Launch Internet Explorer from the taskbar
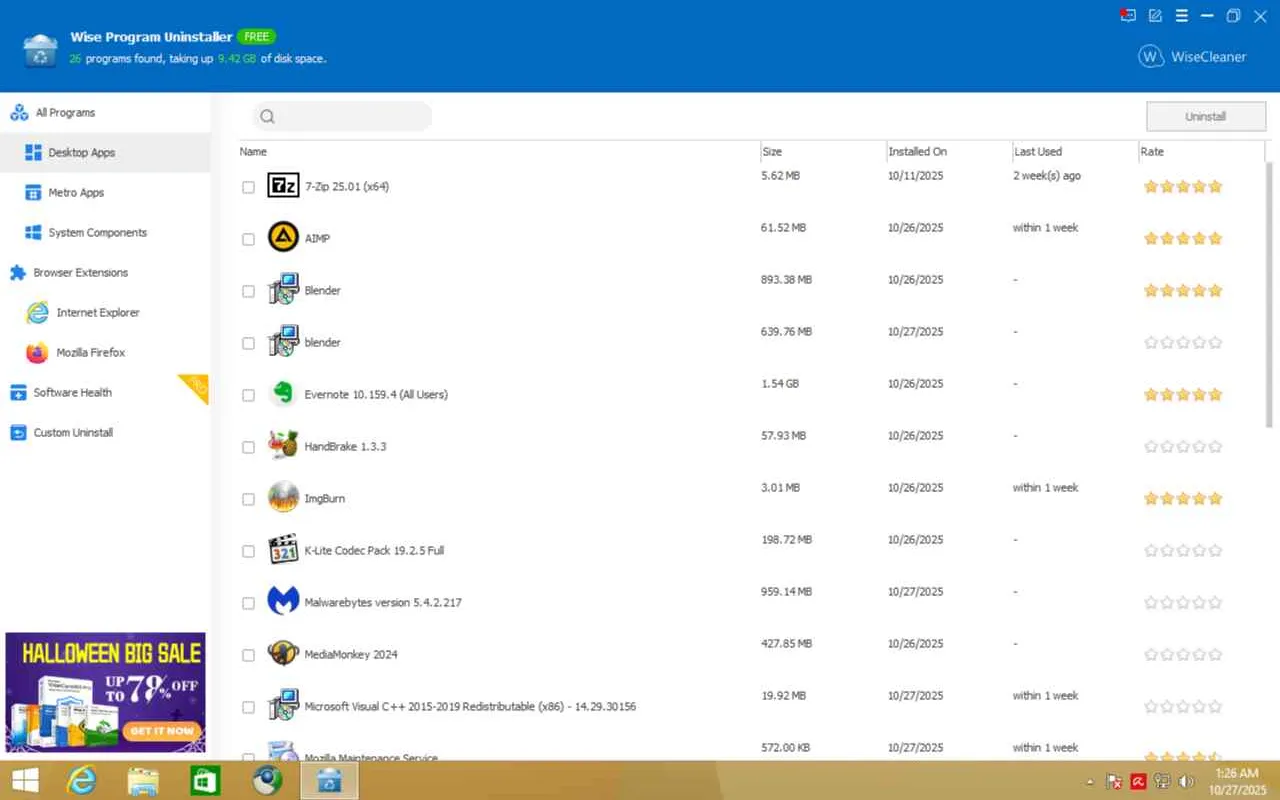 [81, 780]
